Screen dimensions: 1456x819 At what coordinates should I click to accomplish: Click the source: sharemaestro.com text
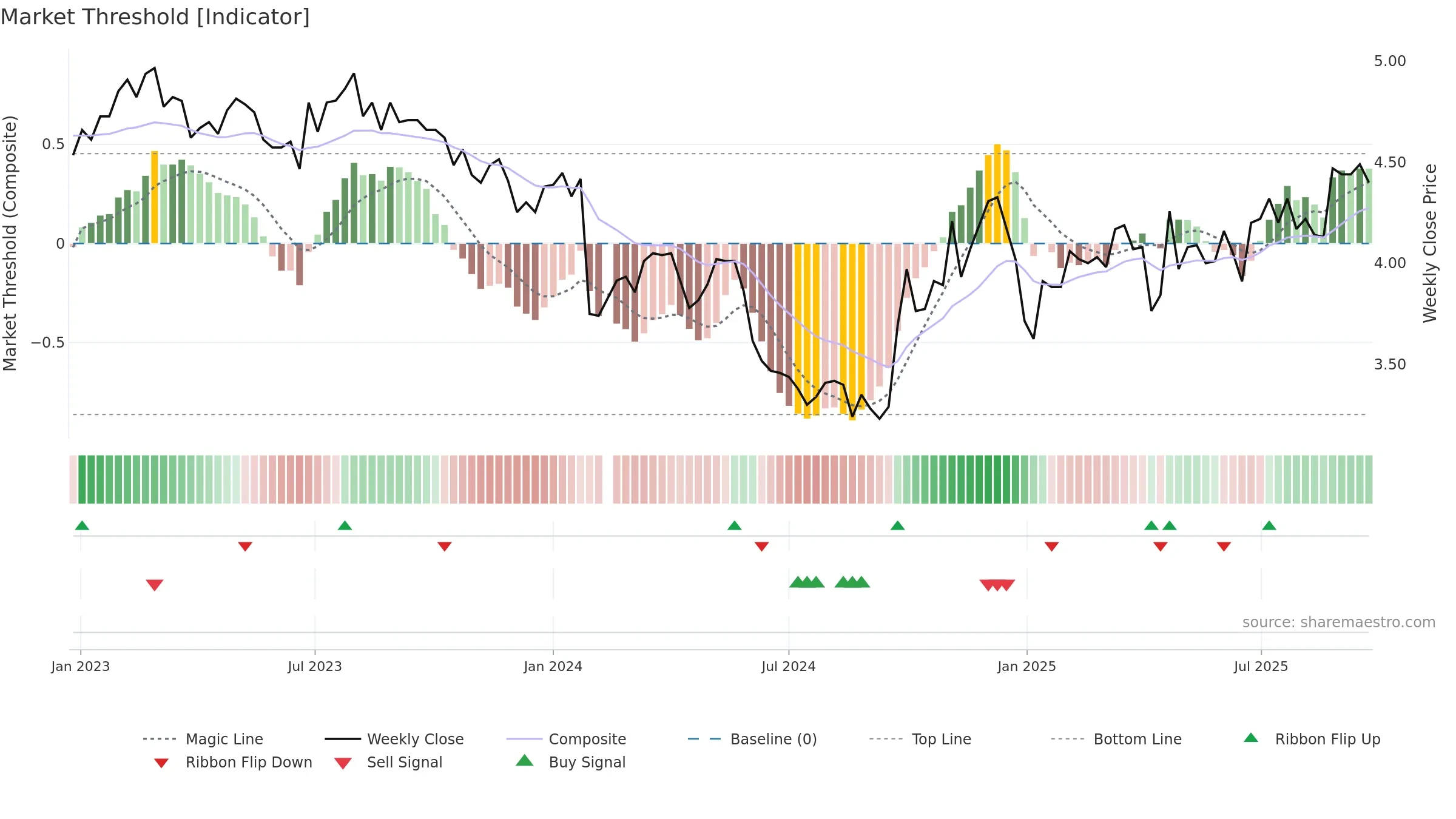[1339, 622]
